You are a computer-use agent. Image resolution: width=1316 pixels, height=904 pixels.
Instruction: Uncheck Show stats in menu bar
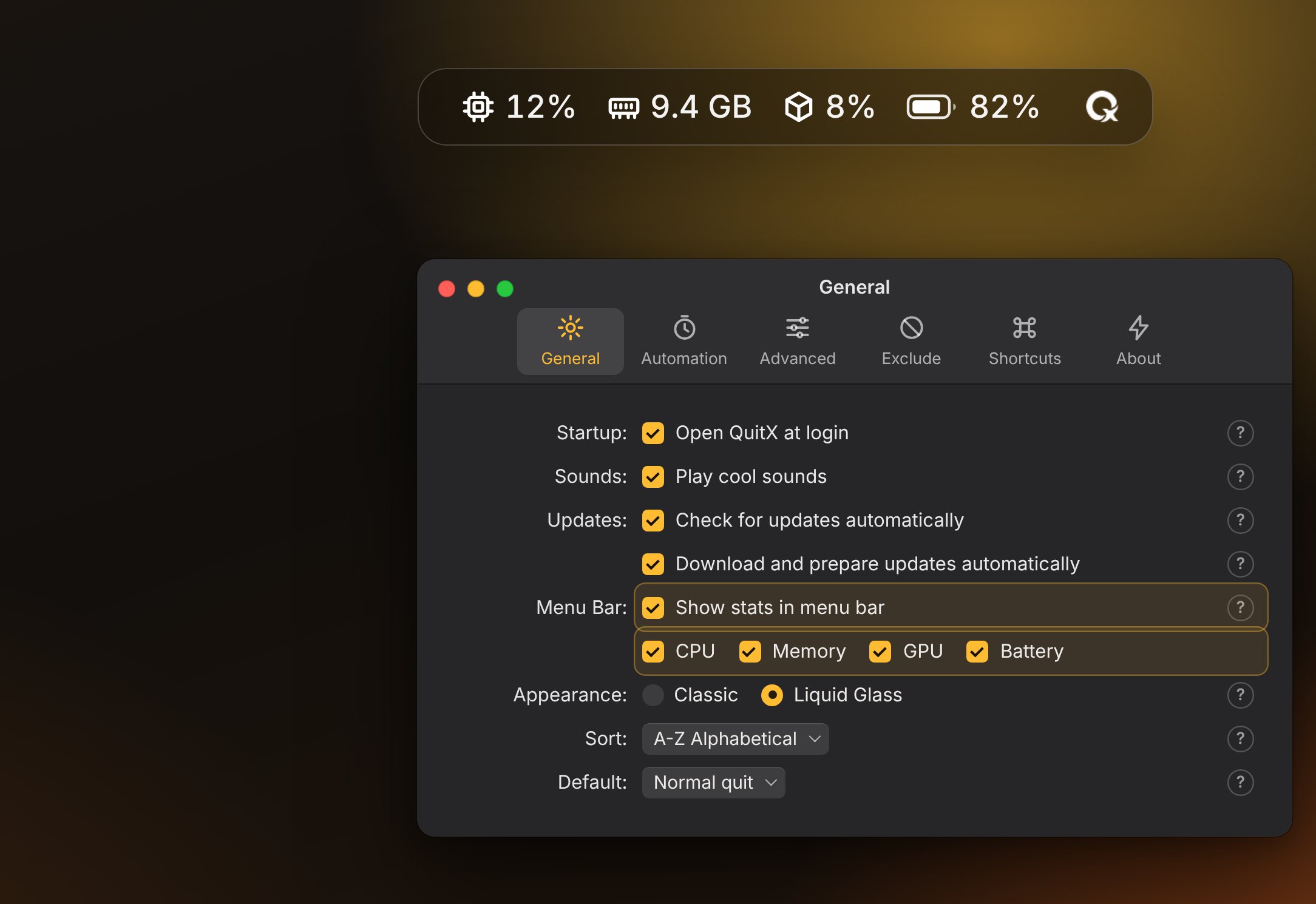tap(653, 608)
